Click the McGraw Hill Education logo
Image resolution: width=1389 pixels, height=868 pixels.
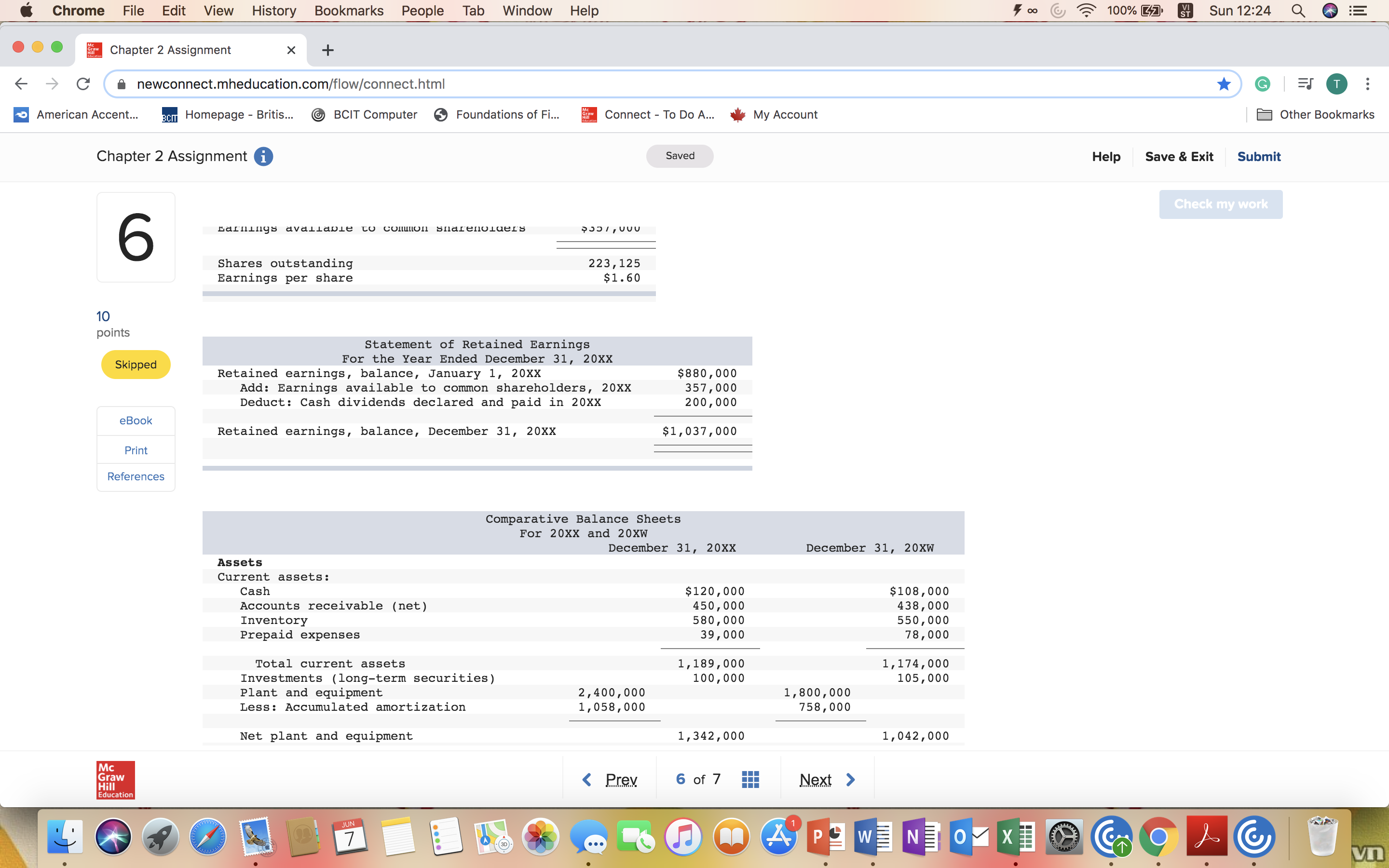115,780
